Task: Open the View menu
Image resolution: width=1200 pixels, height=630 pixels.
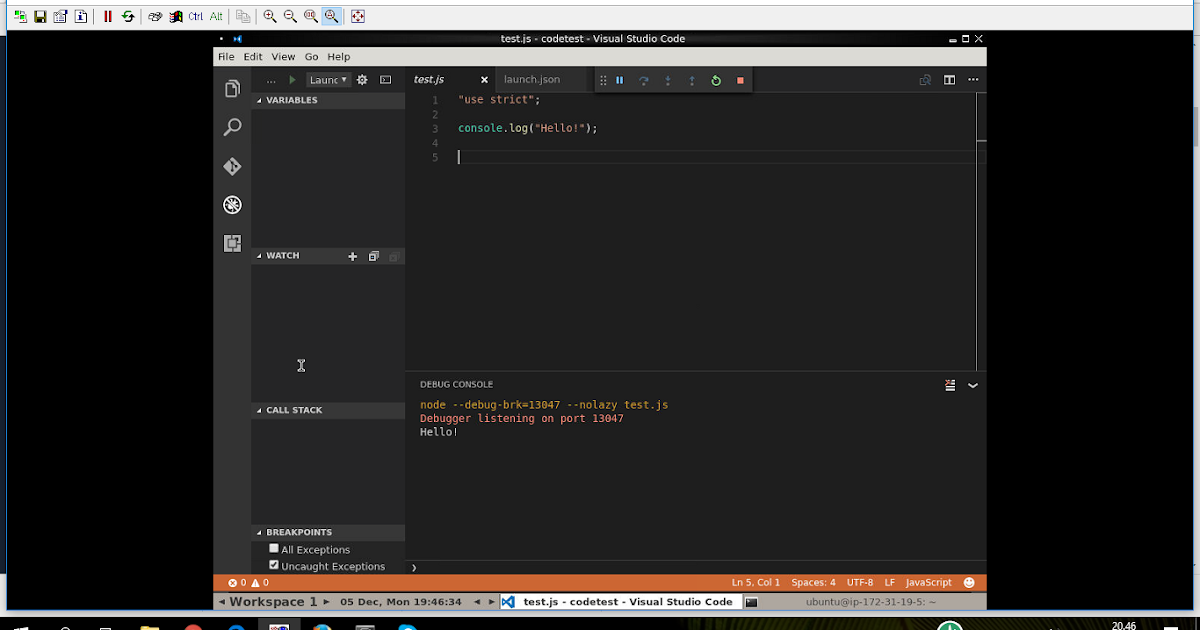Action: (x=283, y=57)
